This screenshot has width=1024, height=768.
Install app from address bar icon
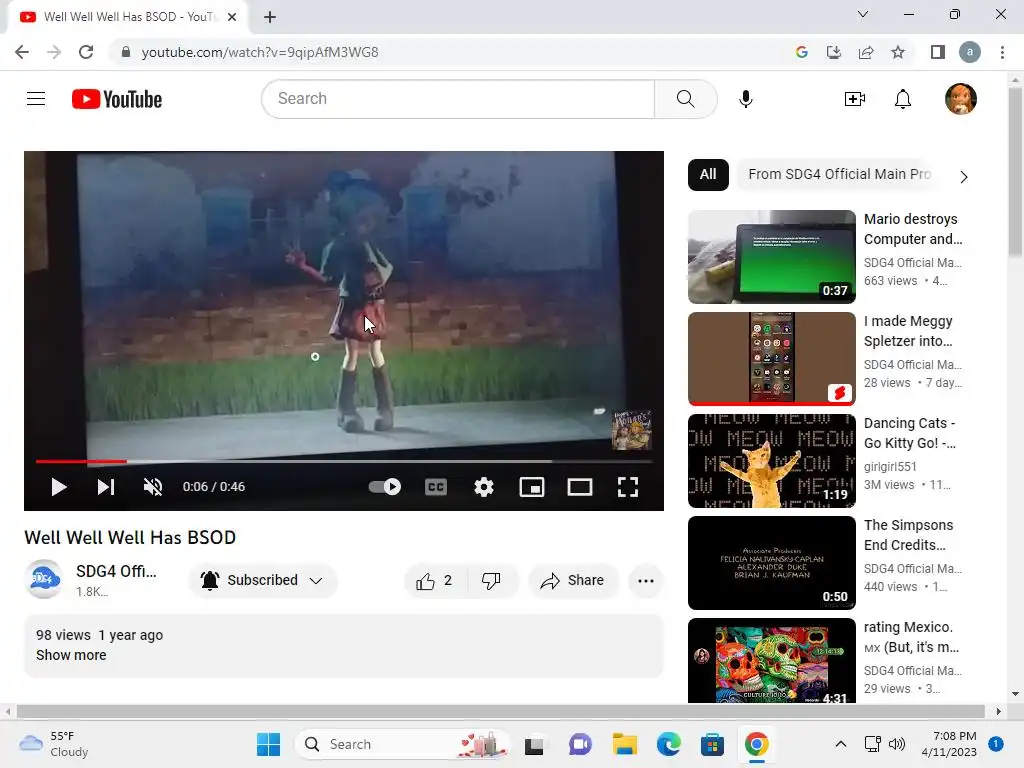coord(833,52)
